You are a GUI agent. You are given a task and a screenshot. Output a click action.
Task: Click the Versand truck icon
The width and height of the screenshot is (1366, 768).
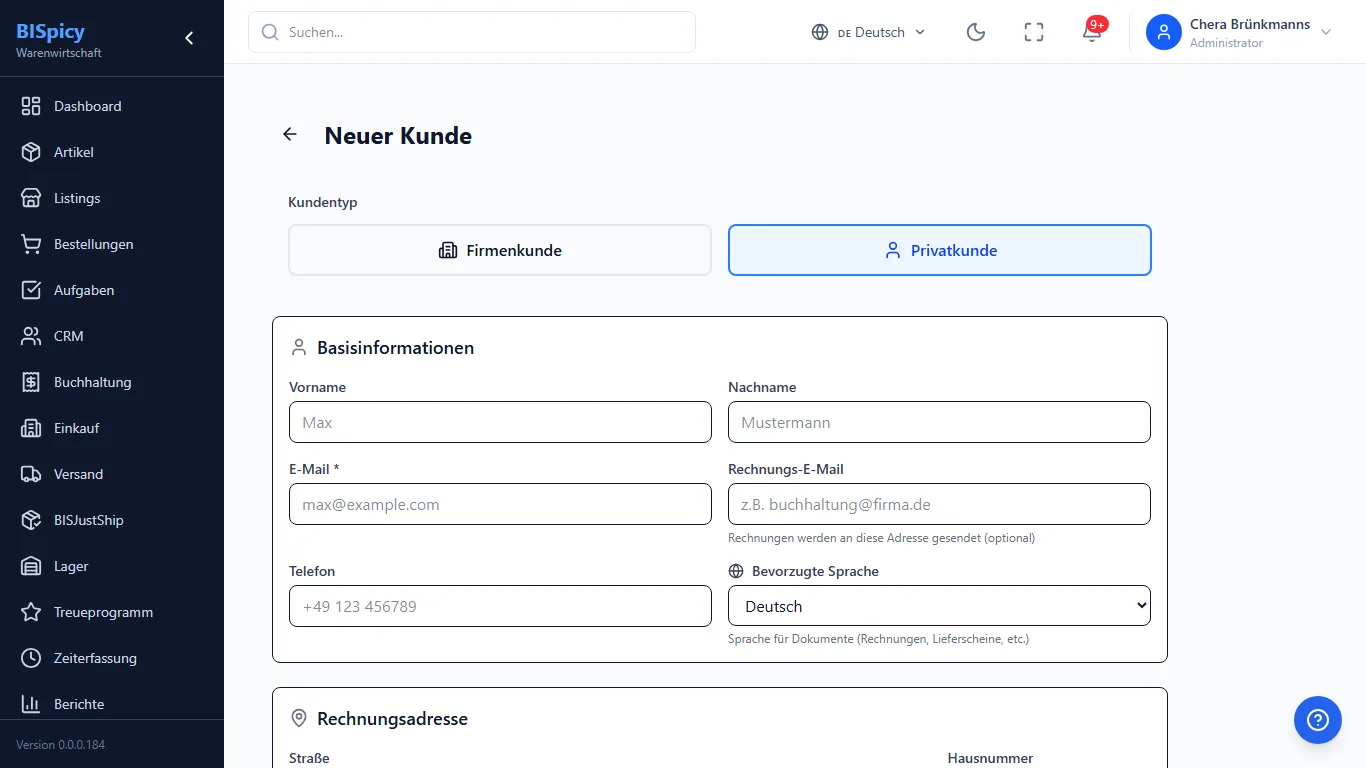(x=31, y=474)
